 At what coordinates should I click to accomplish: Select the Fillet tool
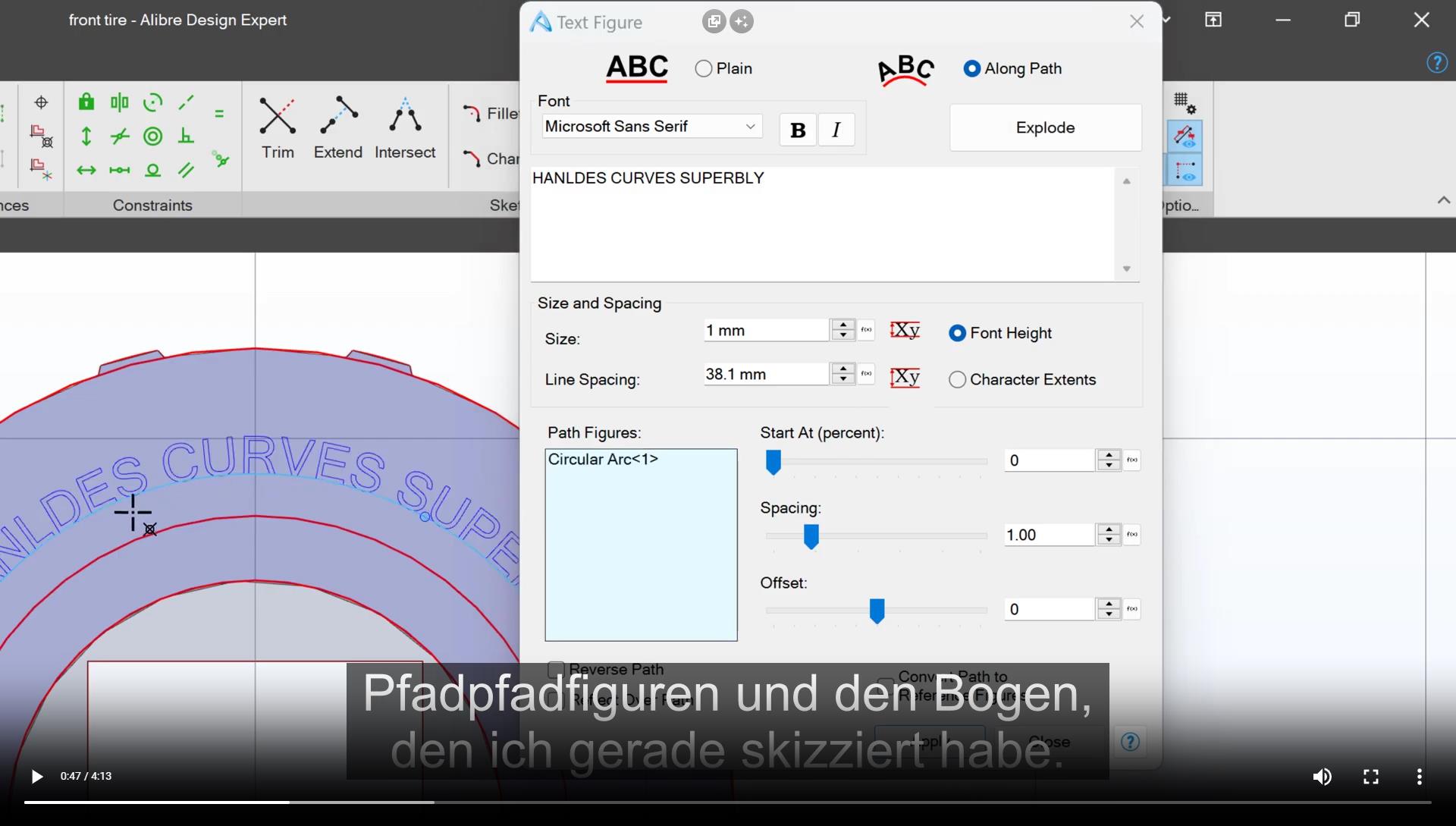click(491, 114)
